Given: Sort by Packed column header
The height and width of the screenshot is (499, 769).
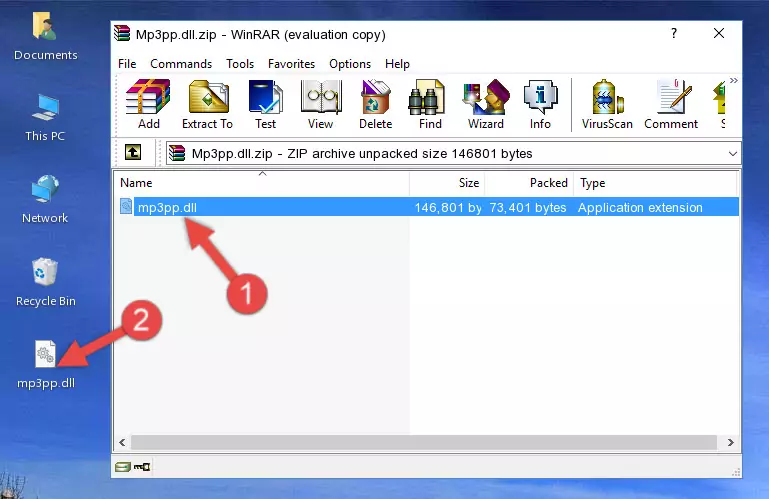Looking at the screenshot, I should pyautogui.click(x=528, y=183).
